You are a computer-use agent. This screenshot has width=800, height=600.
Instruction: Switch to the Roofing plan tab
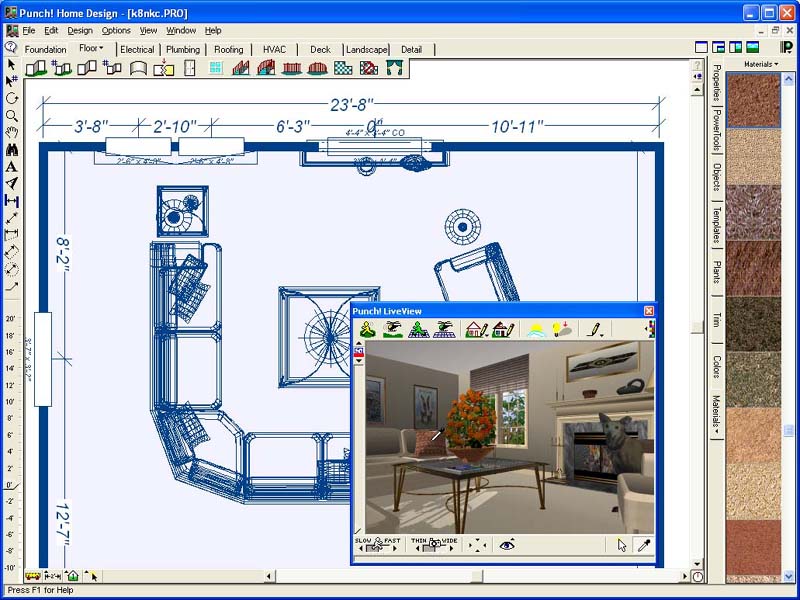[x=229, y=49]
